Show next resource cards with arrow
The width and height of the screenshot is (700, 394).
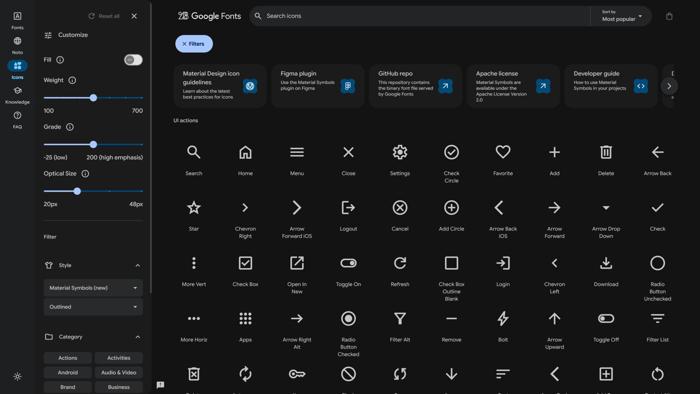669,86
